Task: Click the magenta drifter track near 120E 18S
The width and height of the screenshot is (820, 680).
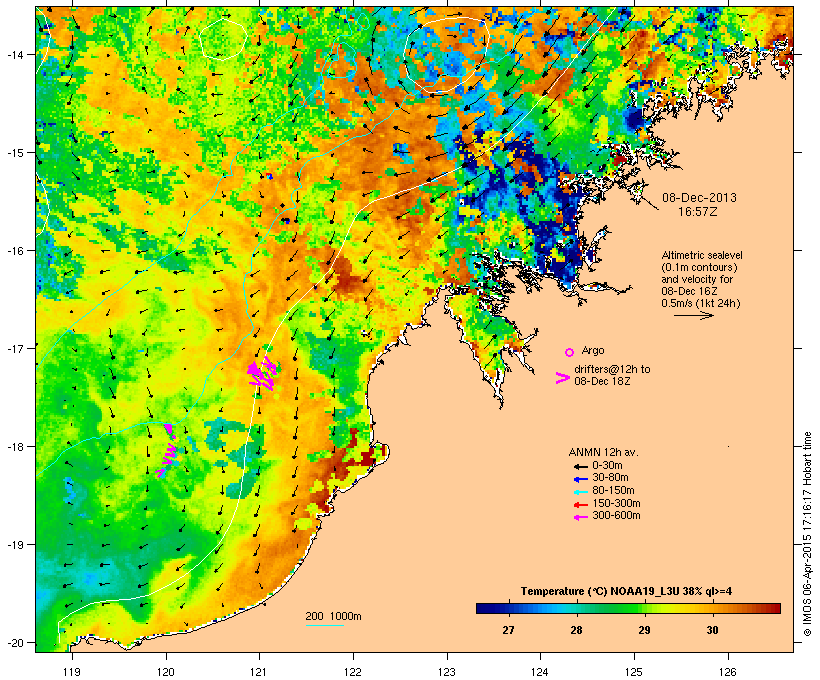Action: coord(167,451)
